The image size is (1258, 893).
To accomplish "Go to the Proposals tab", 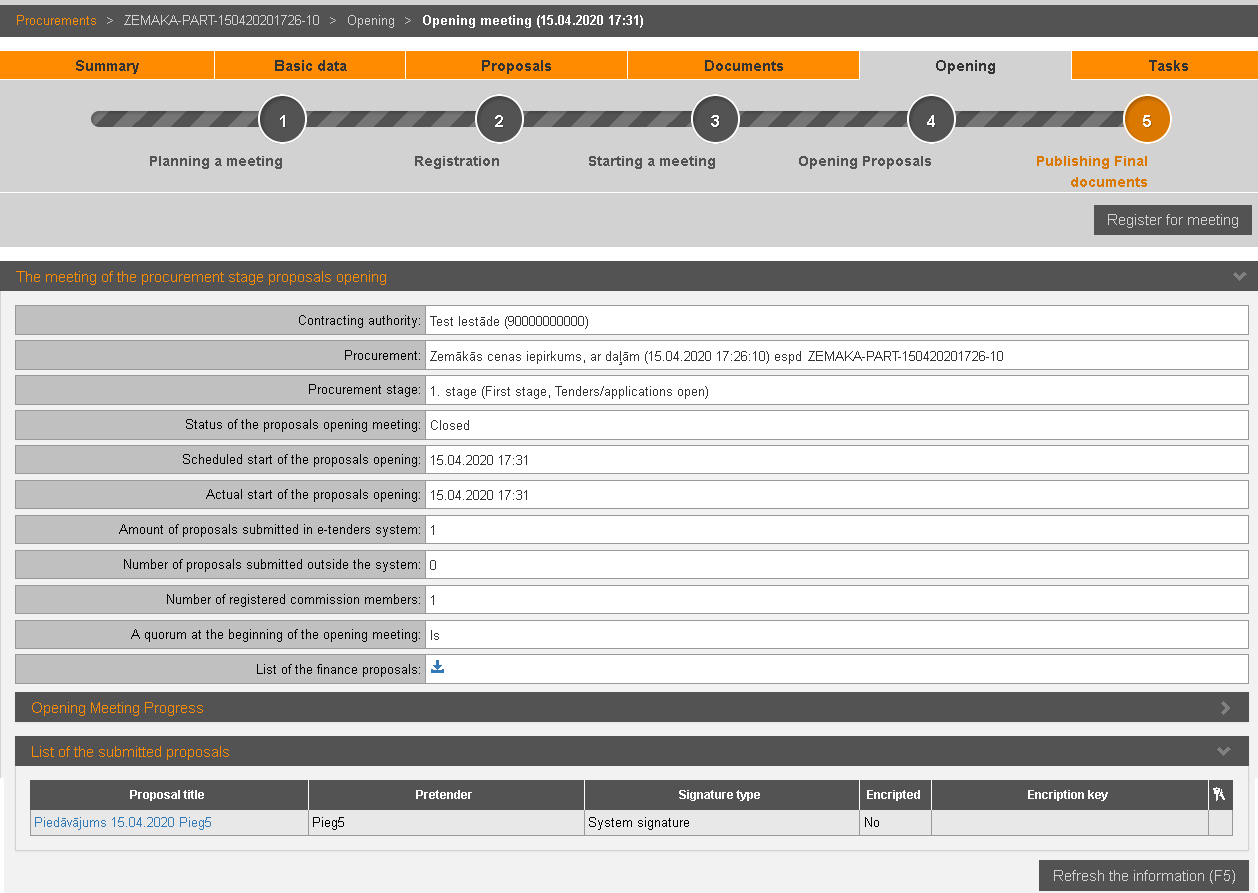I will (x=516, y=66).
